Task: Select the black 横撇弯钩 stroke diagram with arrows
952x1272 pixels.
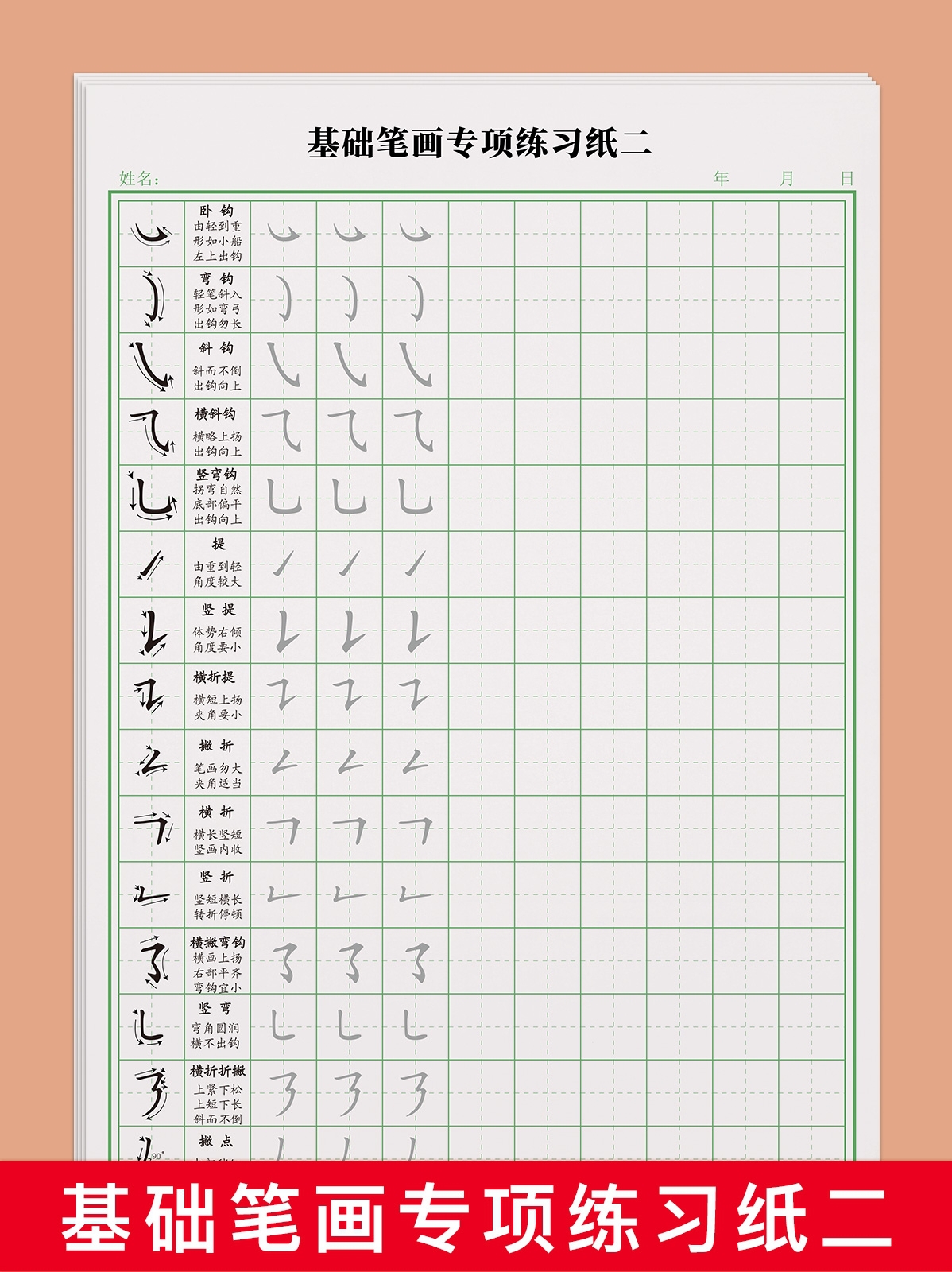Action: (153, 961)
